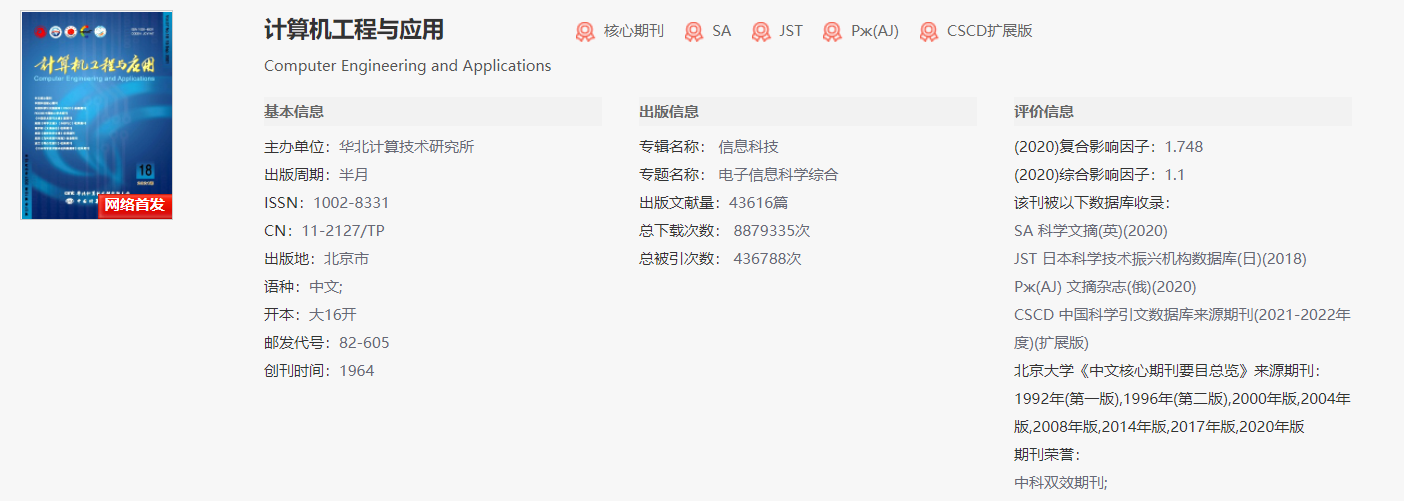
Task: Click the 复合影响因子 1.748 row
Action: click(1109, 147)
